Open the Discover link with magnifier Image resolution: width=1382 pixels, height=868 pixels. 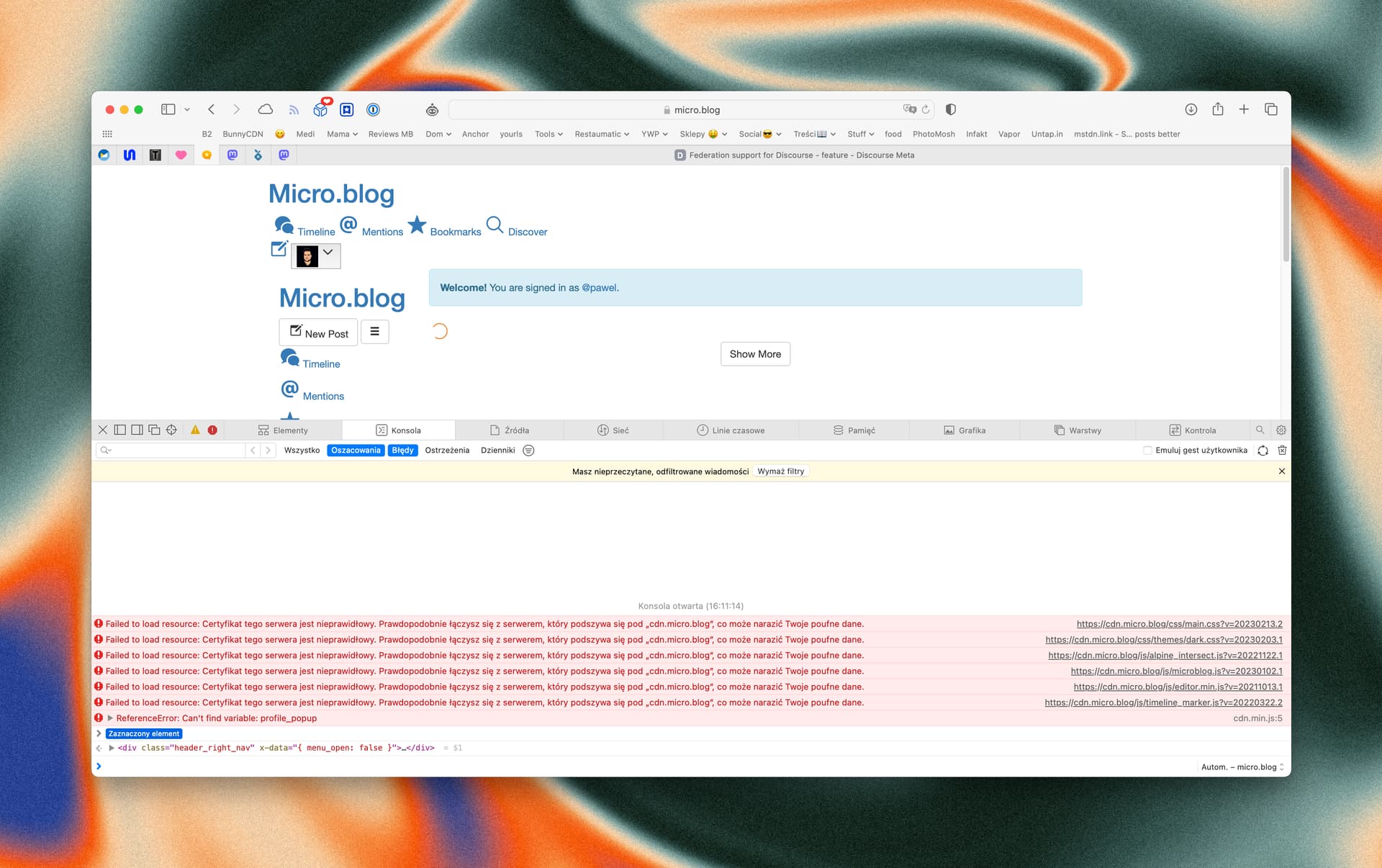point(517,226)
